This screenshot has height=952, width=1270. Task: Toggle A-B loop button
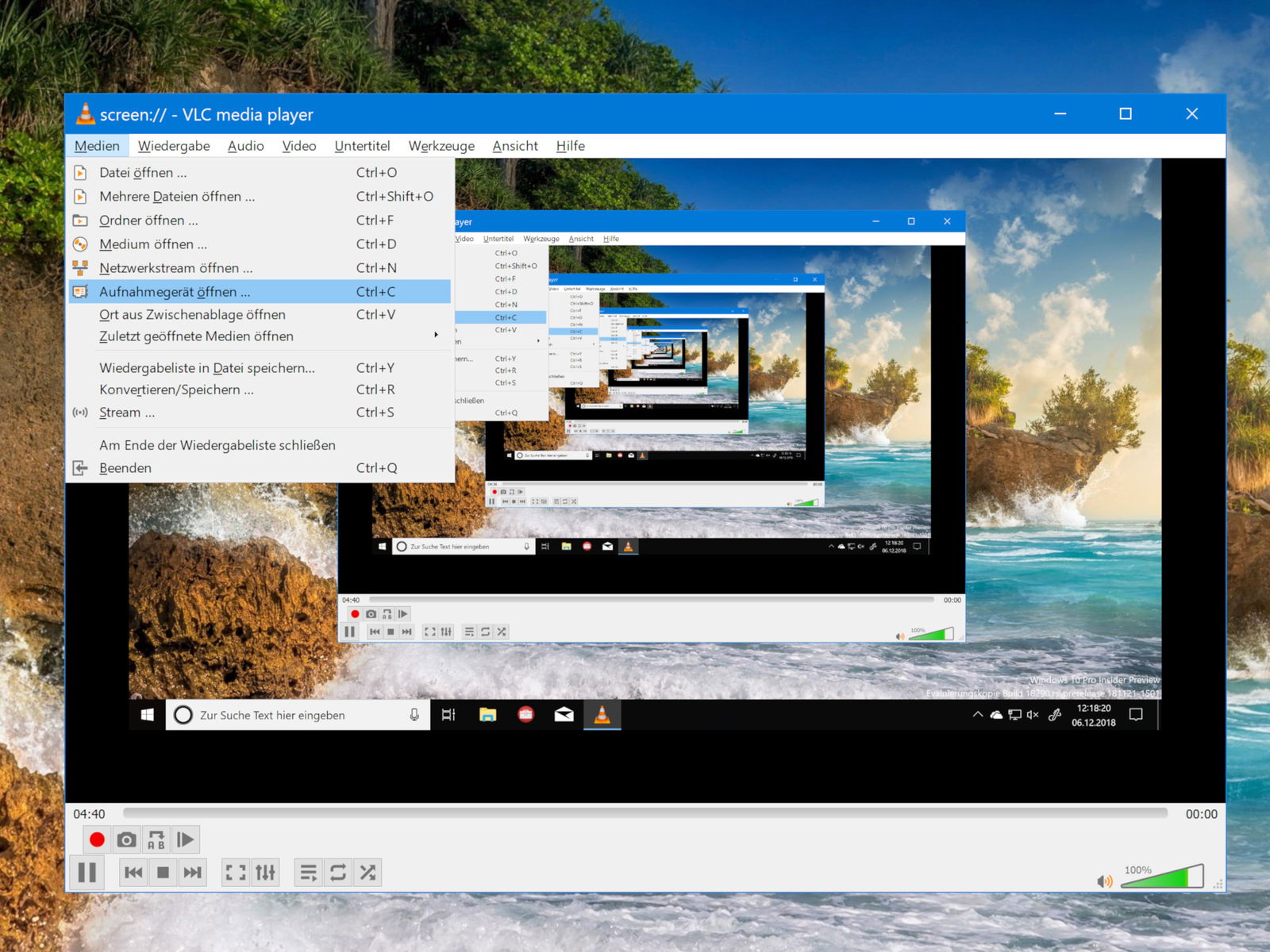[x=156, y=839]
